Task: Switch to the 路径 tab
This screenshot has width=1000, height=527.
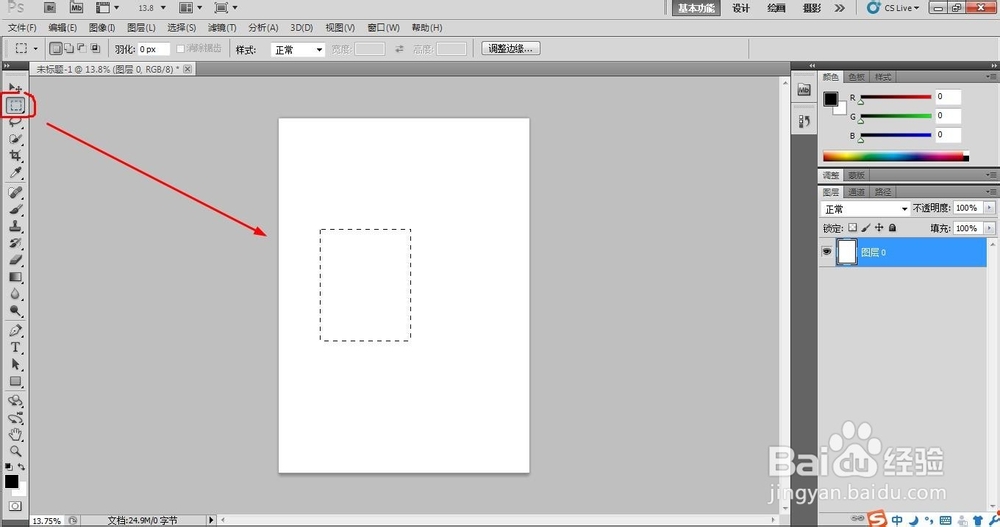Action: pos(883,192)
